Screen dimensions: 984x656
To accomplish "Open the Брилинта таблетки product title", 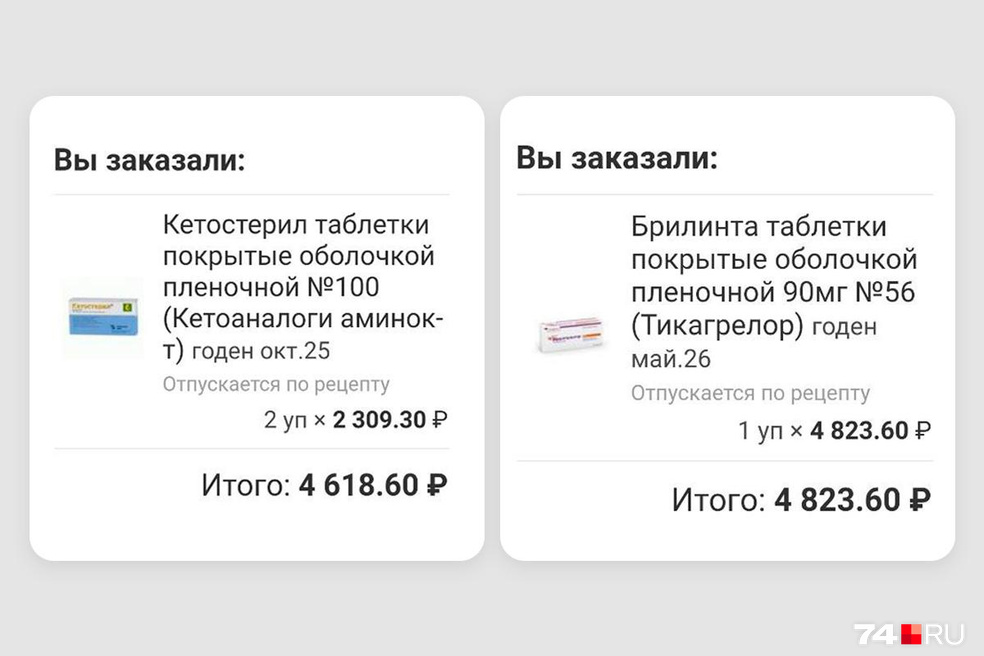I will click(758, 227).
